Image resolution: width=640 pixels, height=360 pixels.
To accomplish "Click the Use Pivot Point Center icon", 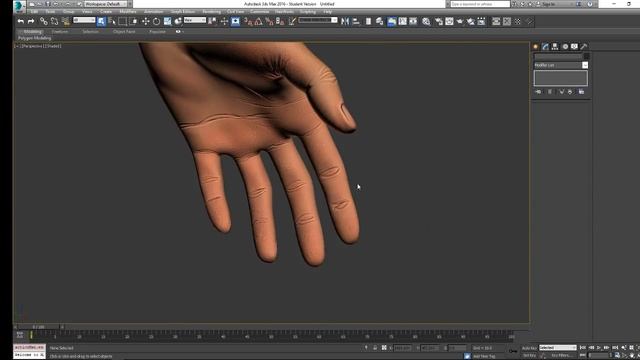I will pos(212,21).
